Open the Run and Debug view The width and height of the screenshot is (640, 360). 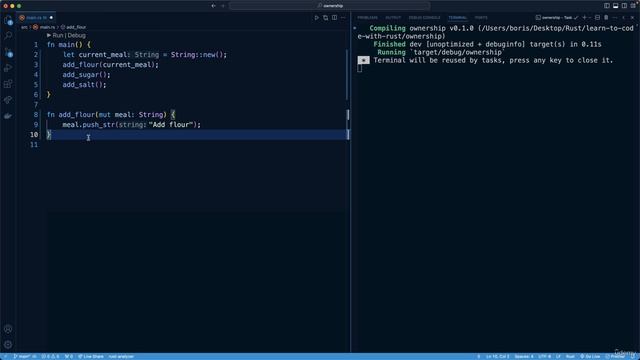click(8, 68)
